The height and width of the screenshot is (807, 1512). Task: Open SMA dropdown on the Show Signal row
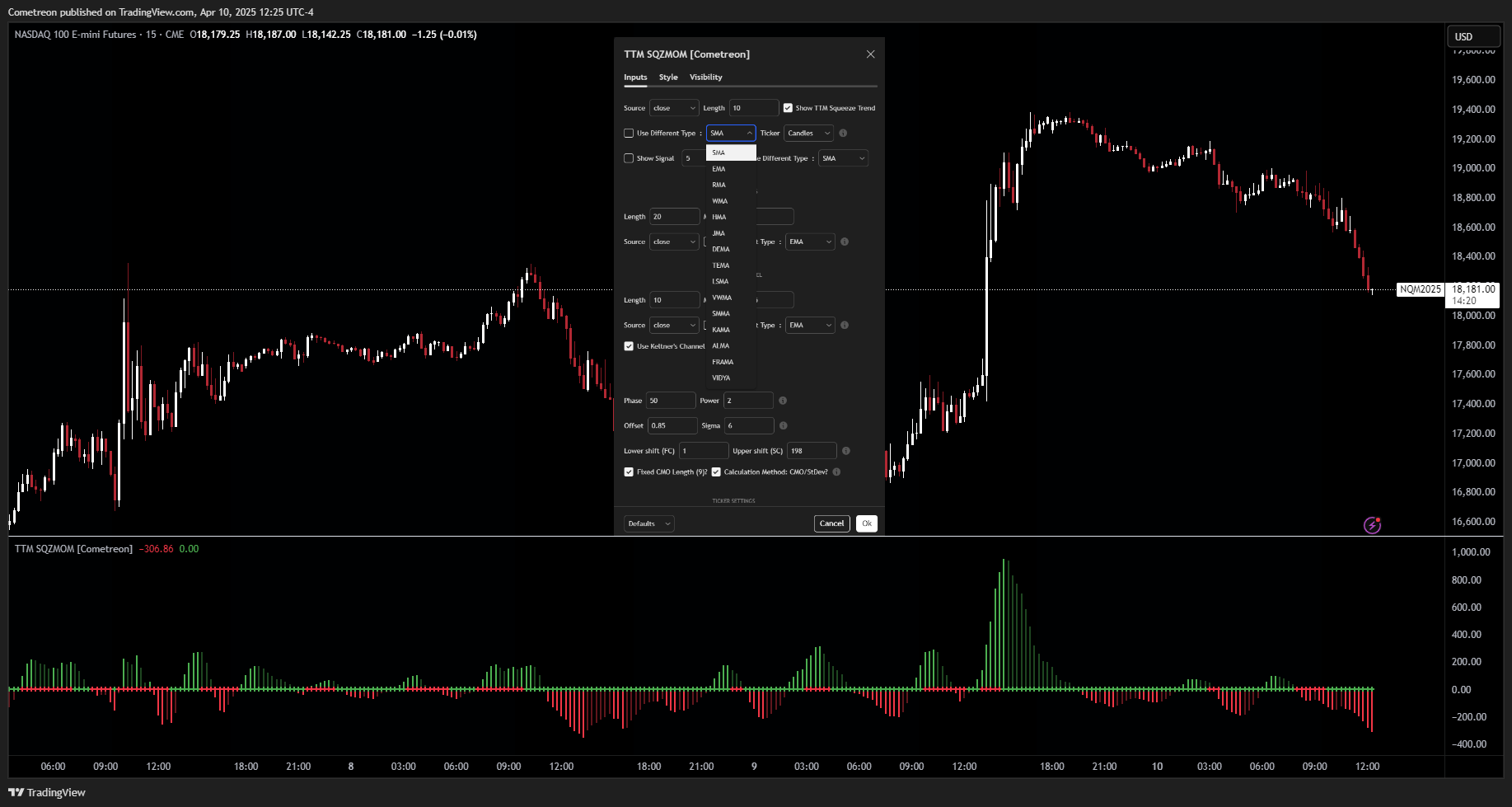click(x=844, y=158)
